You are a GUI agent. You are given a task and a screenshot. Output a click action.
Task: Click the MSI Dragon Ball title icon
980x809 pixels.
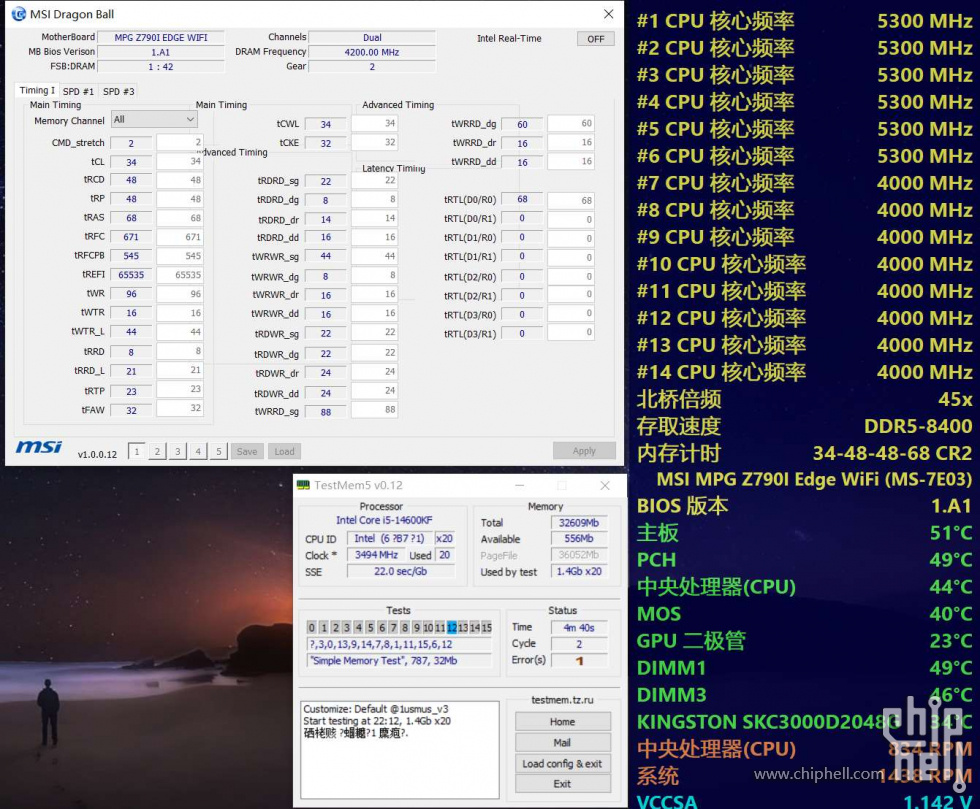(19, 14)
